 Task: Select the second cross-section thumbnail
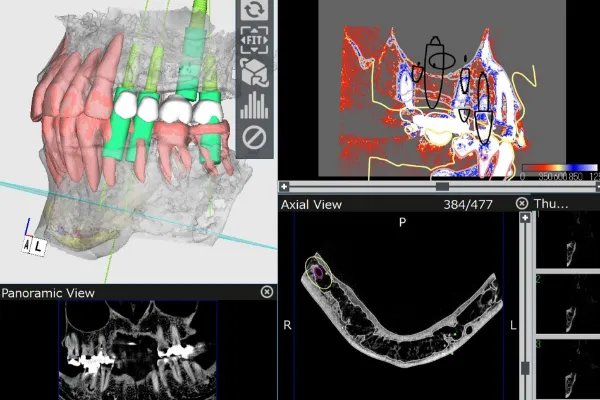(568, 304)
